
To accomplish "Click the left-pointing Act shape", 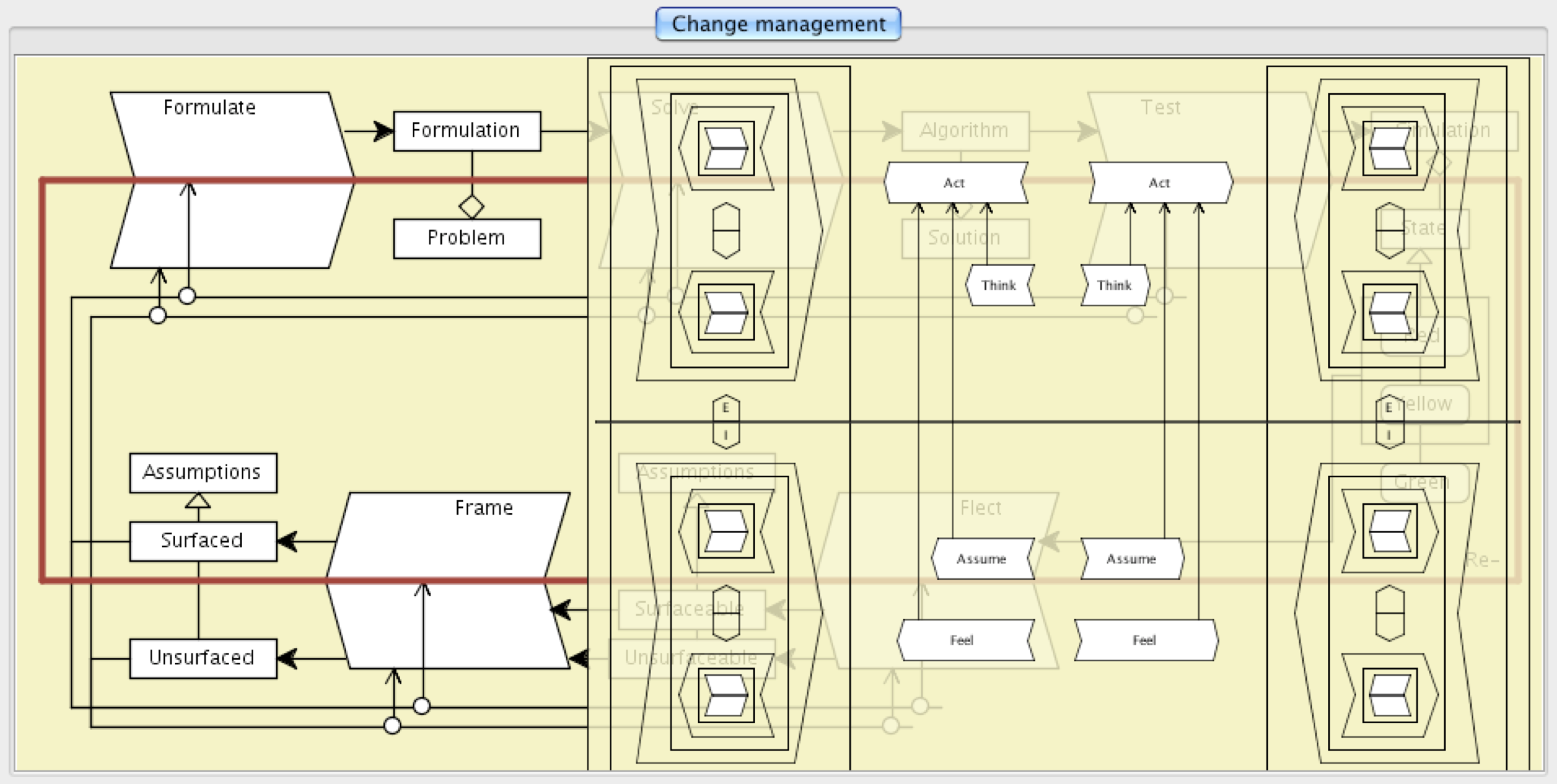I will pyautogui.click(x=955, y=183).
